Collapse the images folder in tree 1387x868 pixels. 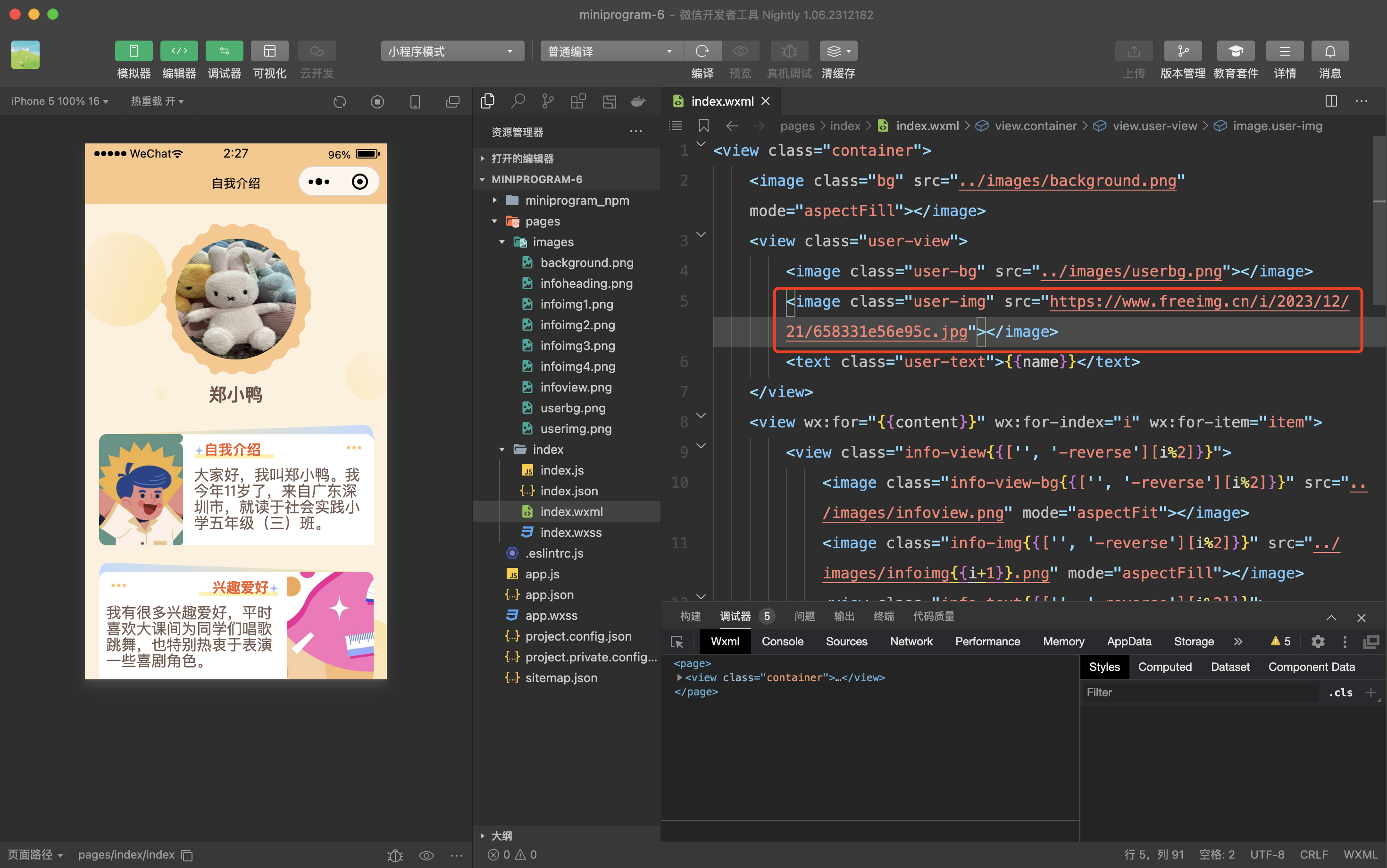(x=502, y=242)
